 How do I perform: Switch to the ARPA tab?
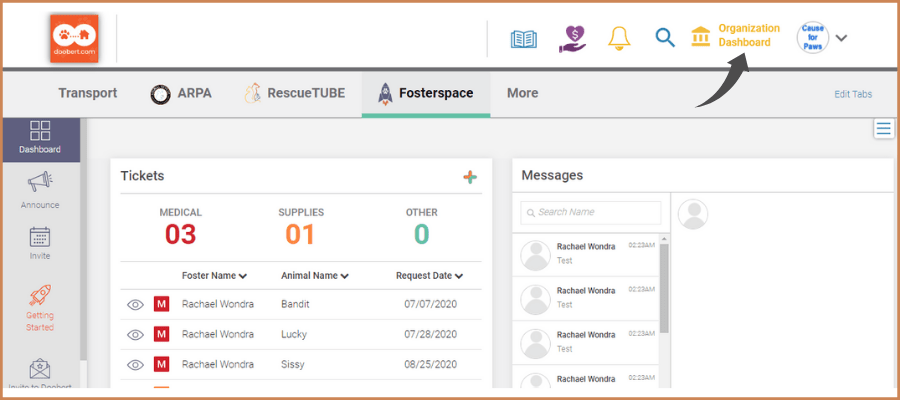click(181, 94)
